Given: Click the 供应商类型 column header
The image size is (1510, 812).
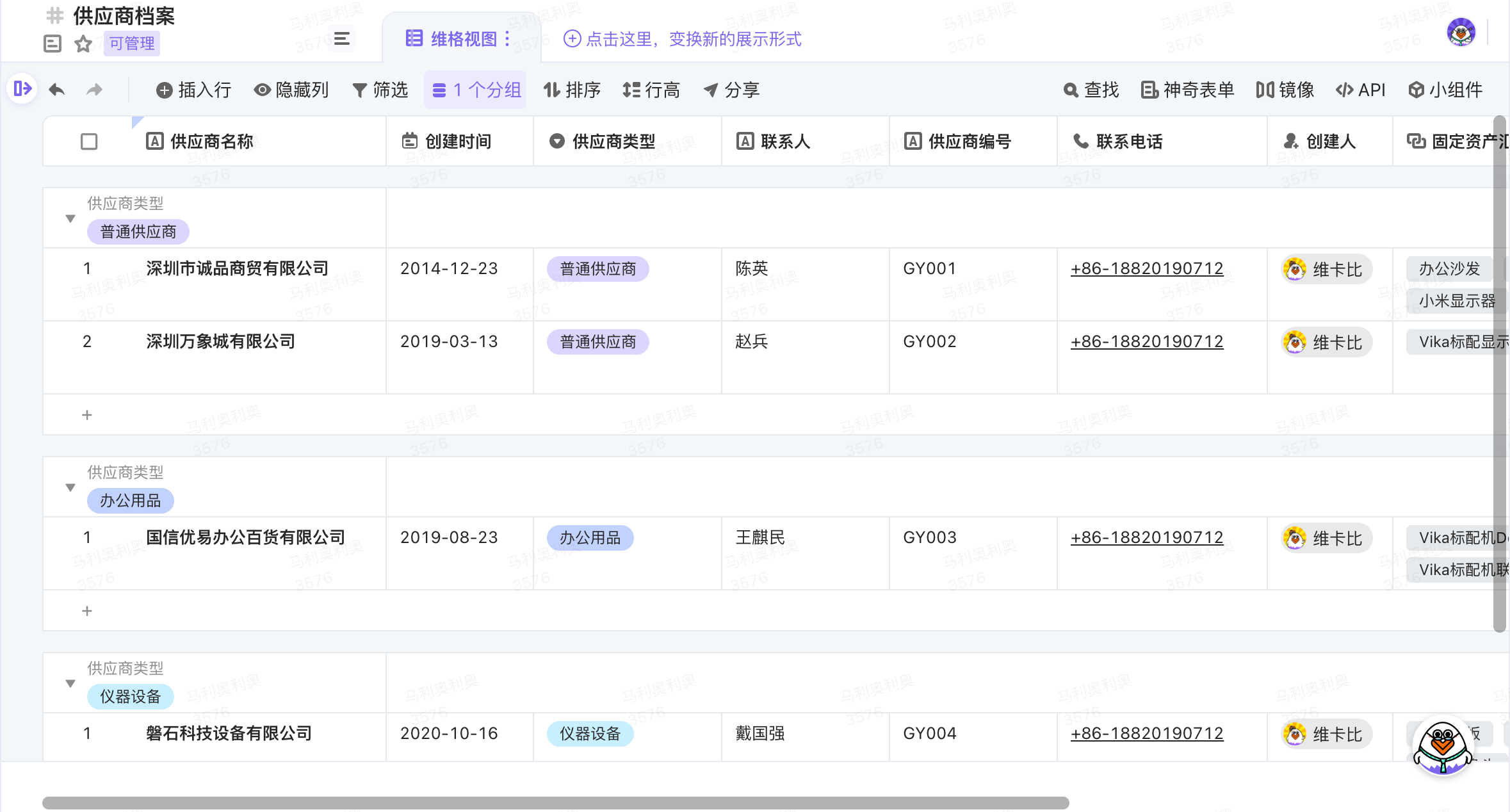Looking at the screenshot, I should pos(628,142).
